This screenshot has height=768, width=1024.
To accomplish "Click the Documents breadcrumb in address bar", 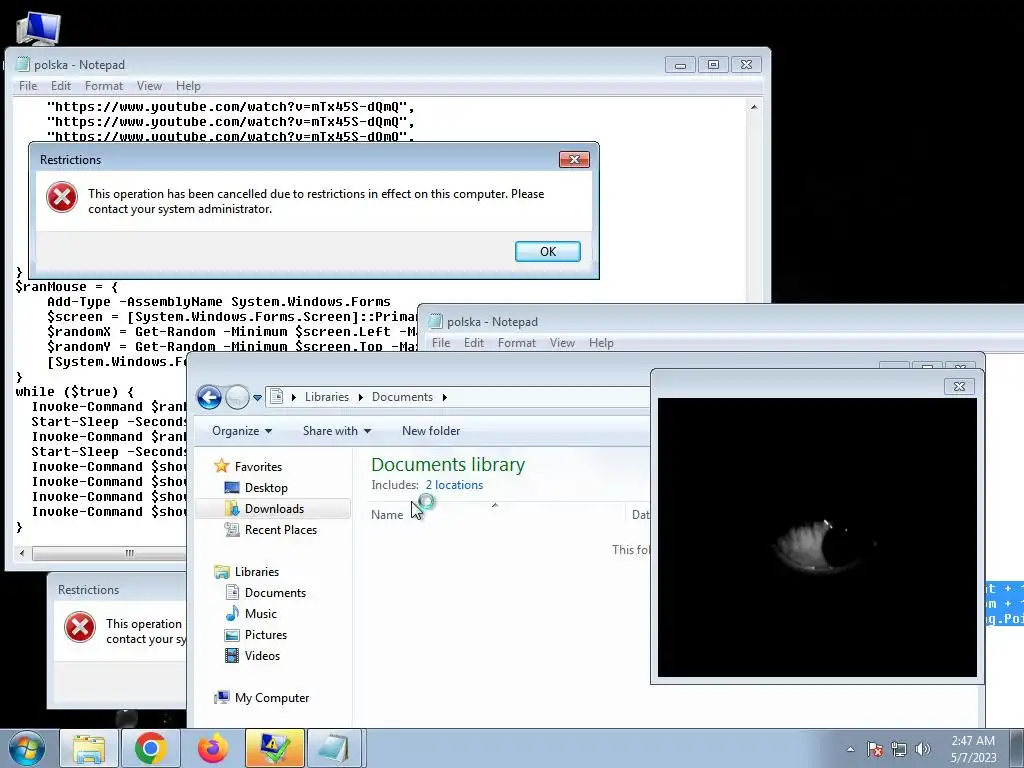I will coord(402,397).
